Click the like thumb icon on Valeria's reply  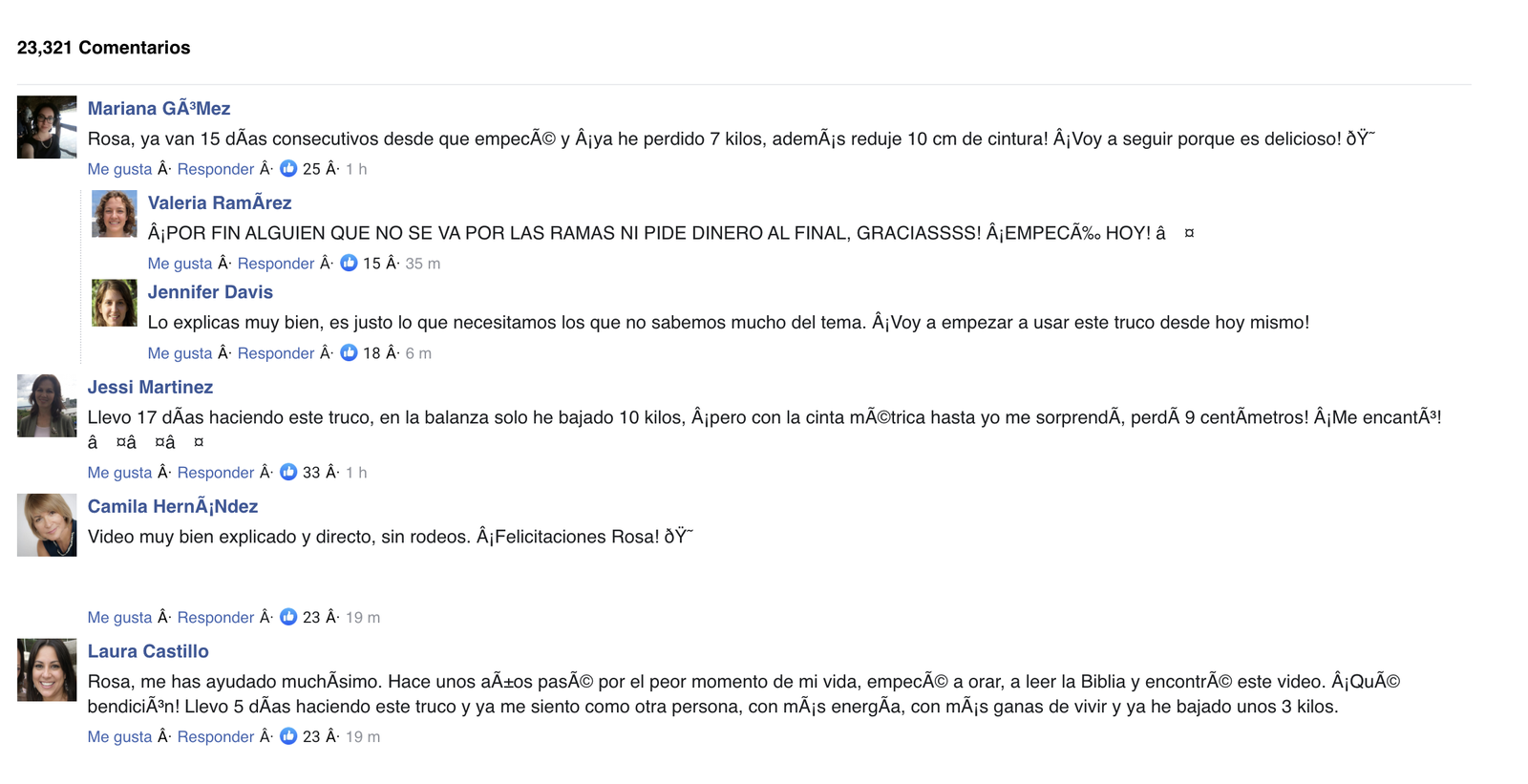point(349,263)
